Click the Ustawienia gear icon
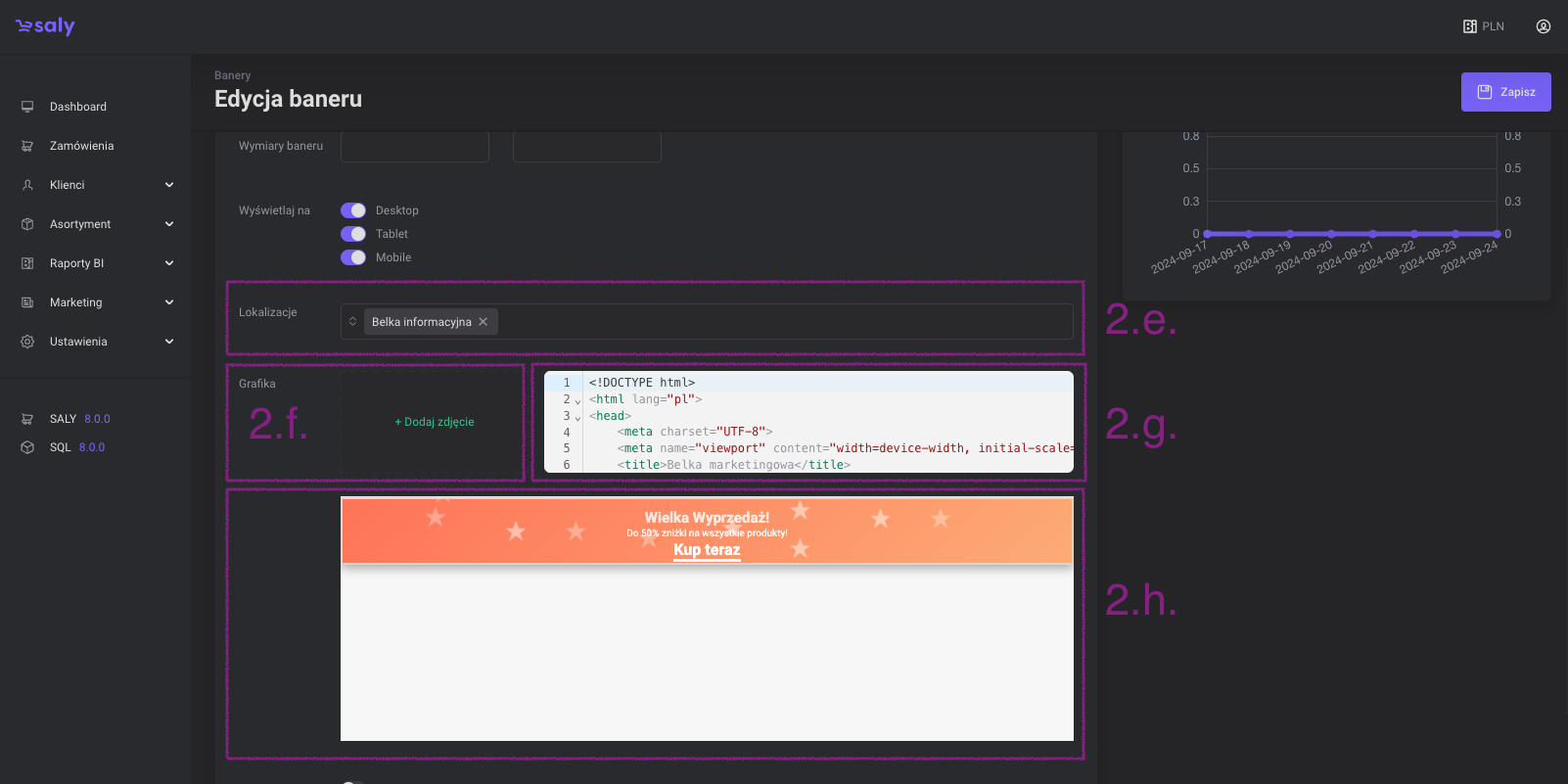The image size is (1568, 784). pos(27,342)
